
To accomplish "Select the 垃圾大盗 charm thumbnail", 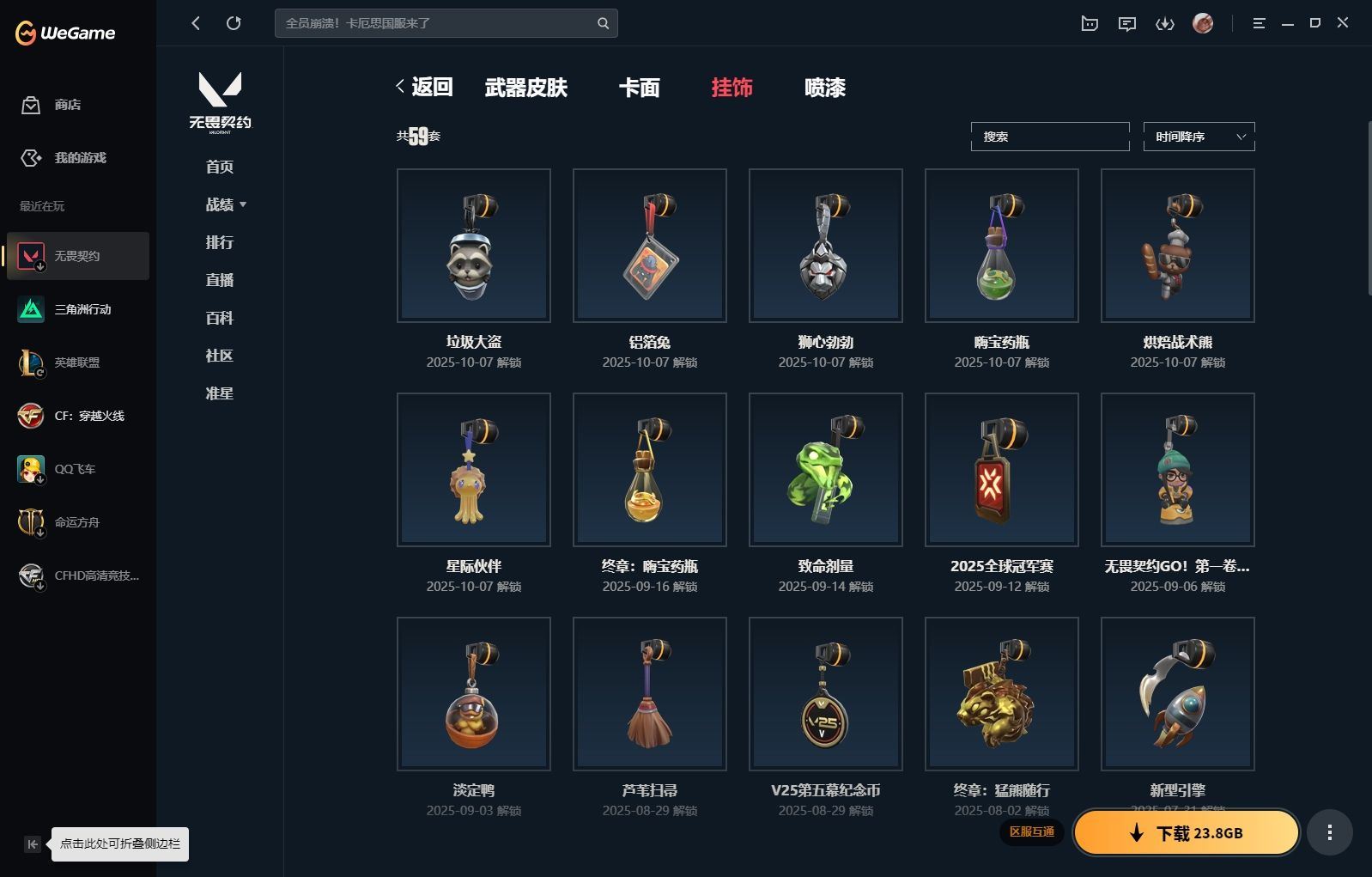I will pos(474,246).
